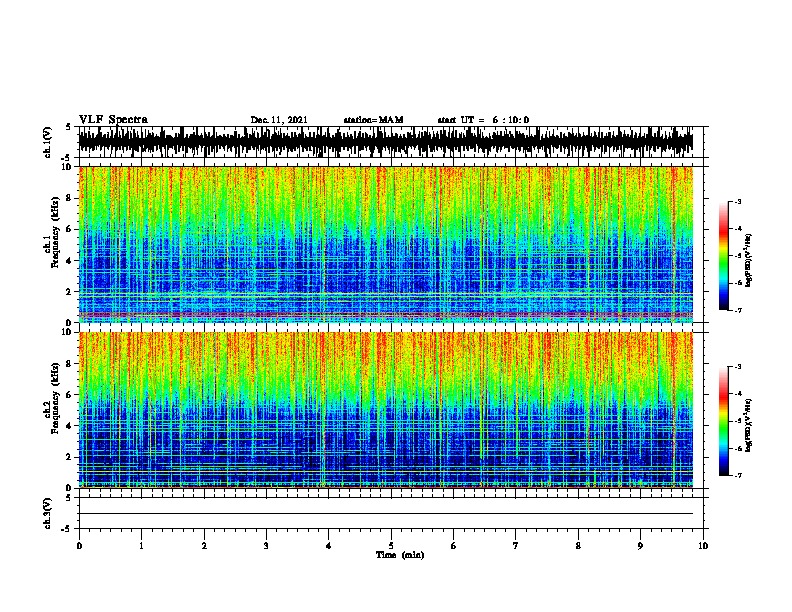Screen dimensions: 792x612
Task: Click the "-3" tick on ch.1 colorbar
Action: click(737, 201)
